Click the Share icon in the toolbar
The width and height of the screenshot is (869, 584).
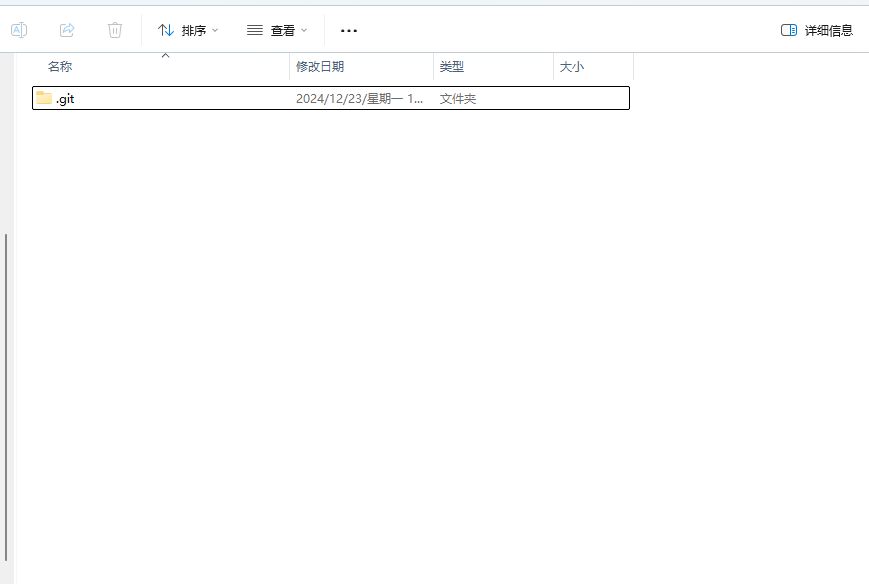click(x=66, y=30)
